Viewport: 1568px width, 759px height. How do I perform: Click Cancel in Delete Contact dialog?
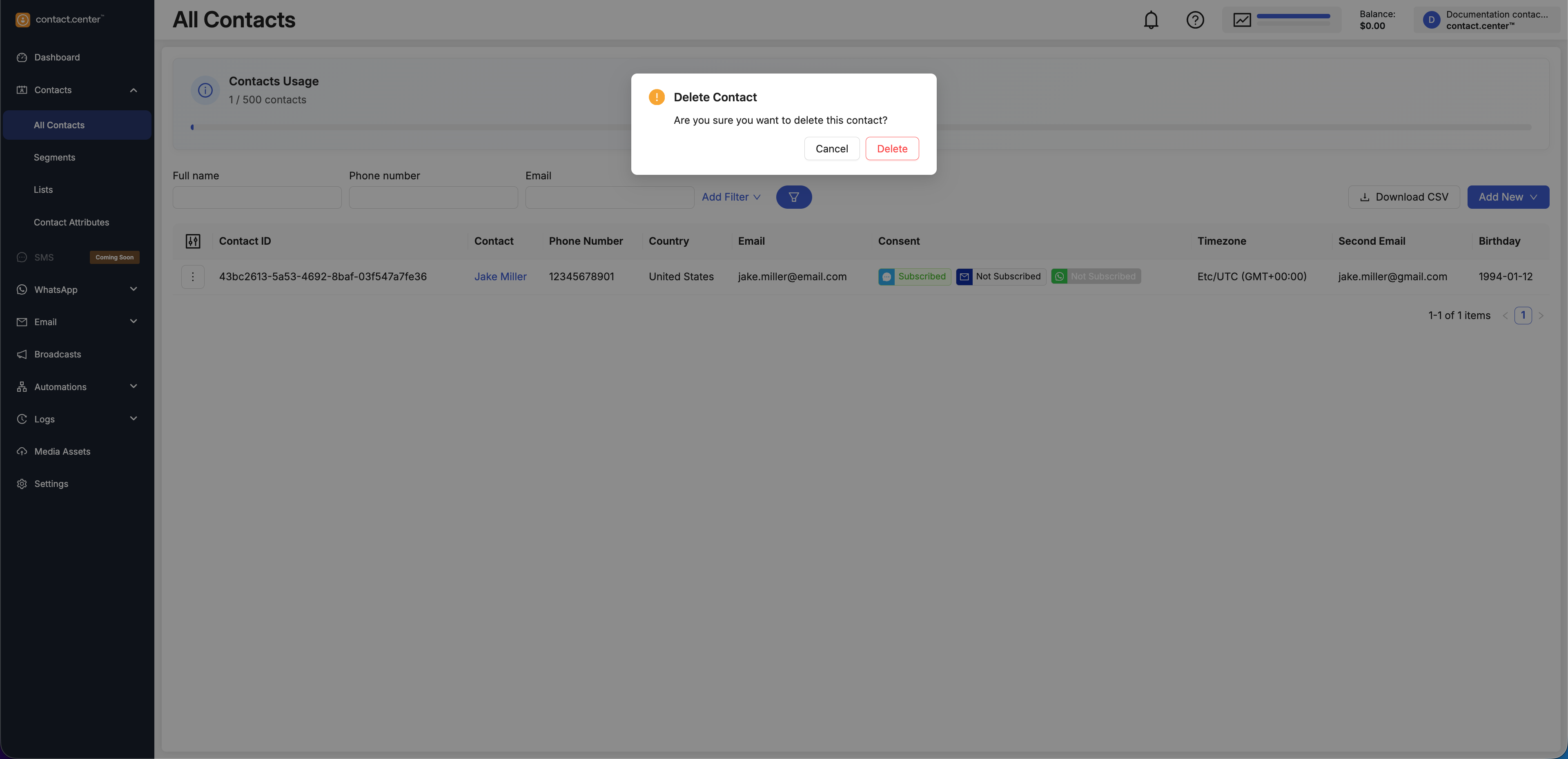click(831, 149)
